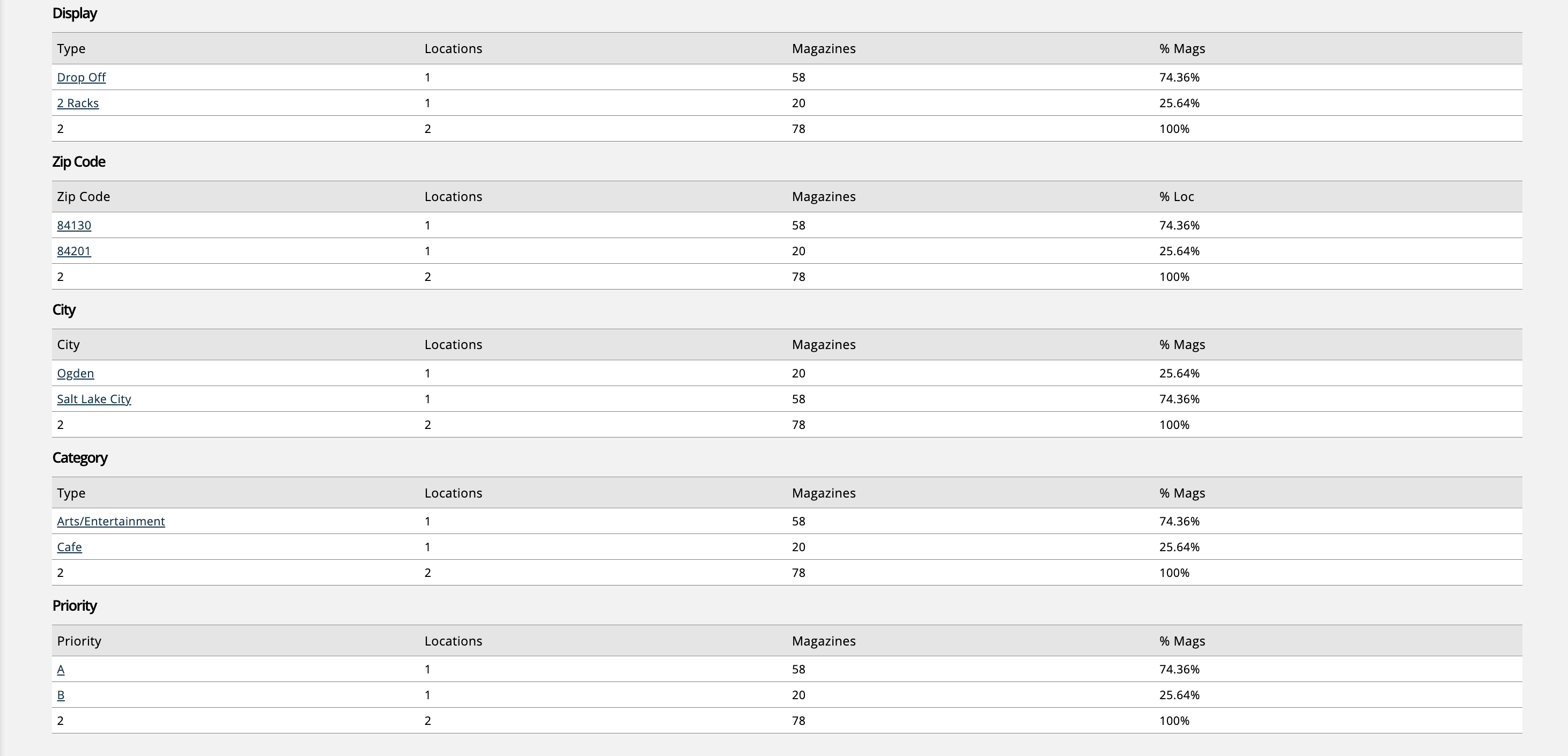The width and height of the screenshot is (1568, 756).
Task: Click the City section heading
Action: pos(64,310)
